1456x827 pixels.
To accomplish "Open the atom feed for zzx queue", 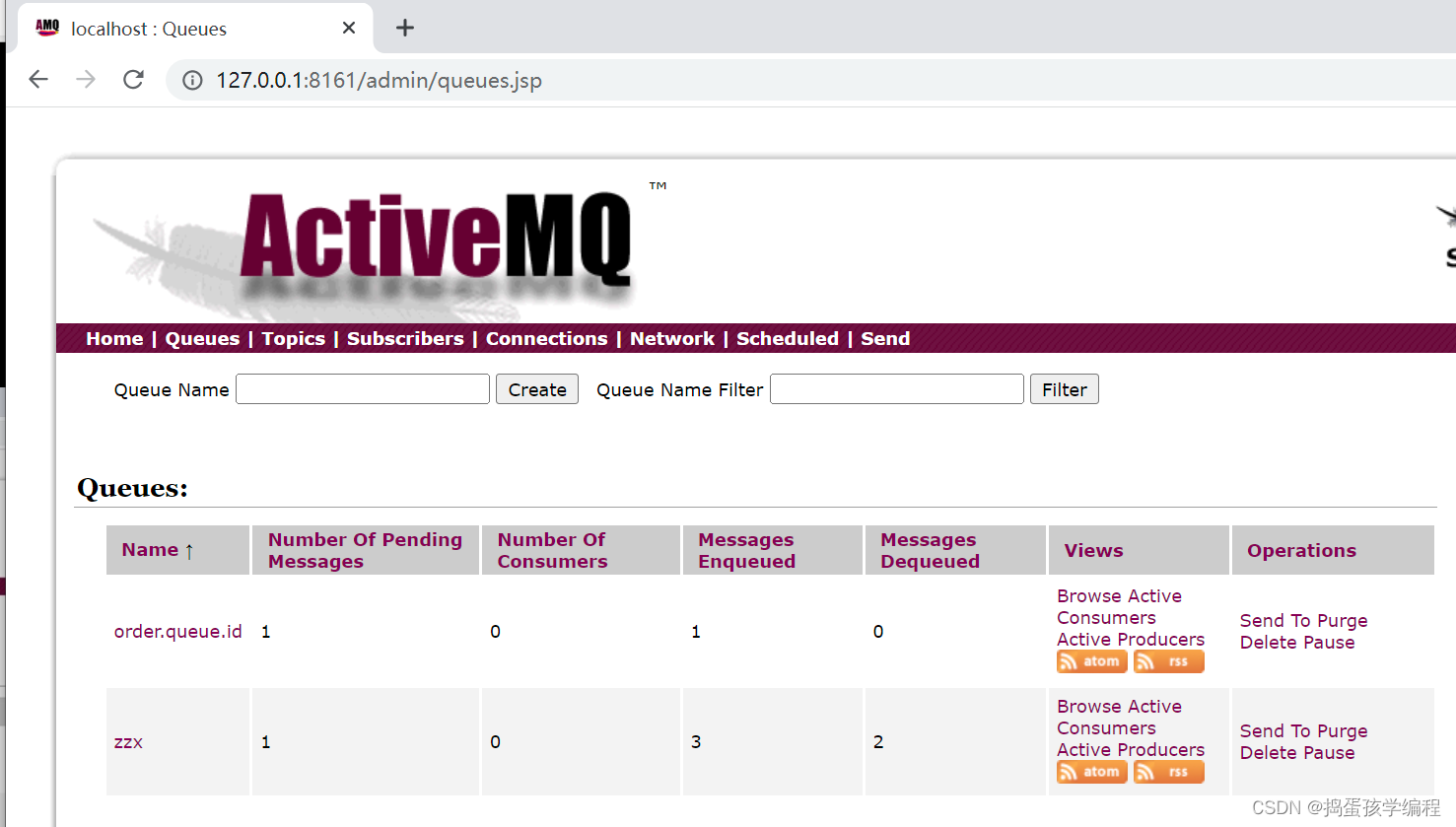I will [x=1091, y=772].
